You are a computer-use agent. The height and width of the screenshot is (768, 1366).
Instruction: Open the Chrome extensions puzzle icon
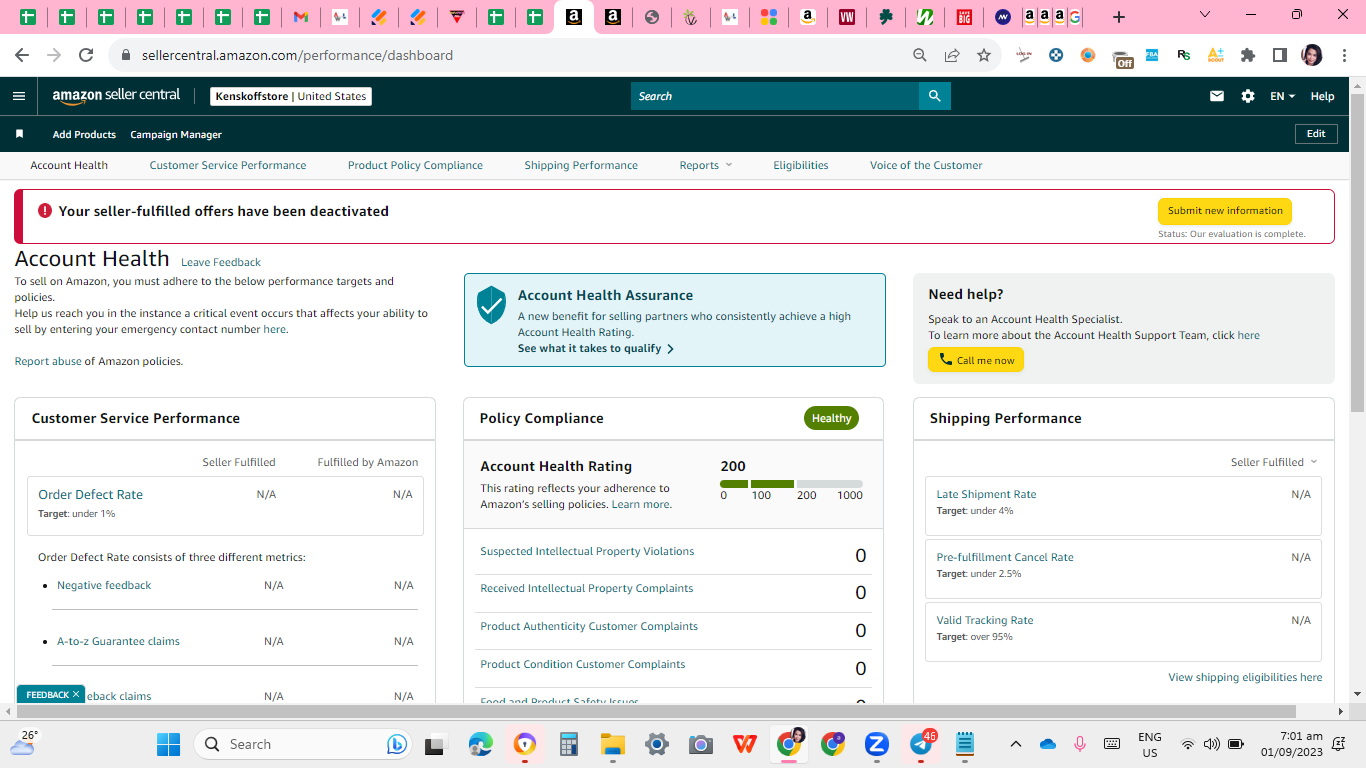point(1248,55)
